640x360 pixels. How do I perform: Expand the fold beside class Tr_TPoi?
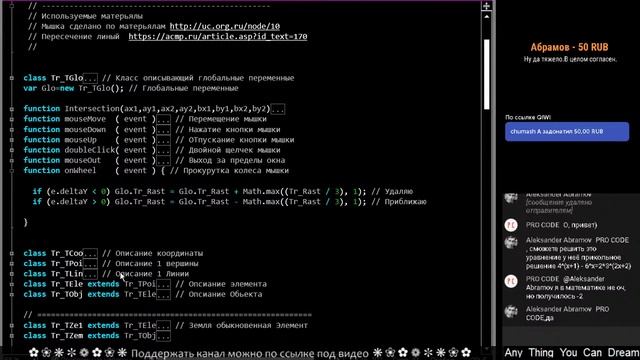point(12,264)
